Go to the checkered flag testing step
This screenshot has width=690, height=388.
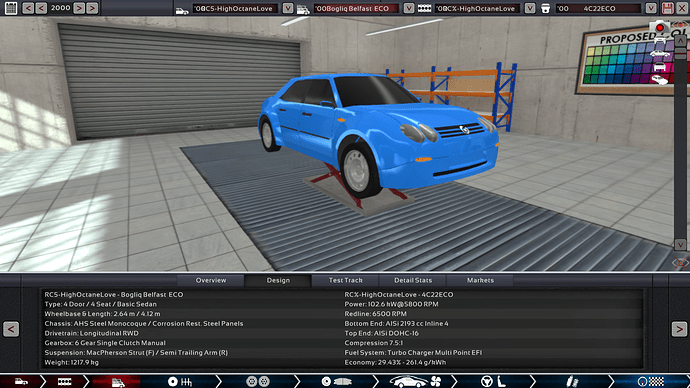click(650, 381)
